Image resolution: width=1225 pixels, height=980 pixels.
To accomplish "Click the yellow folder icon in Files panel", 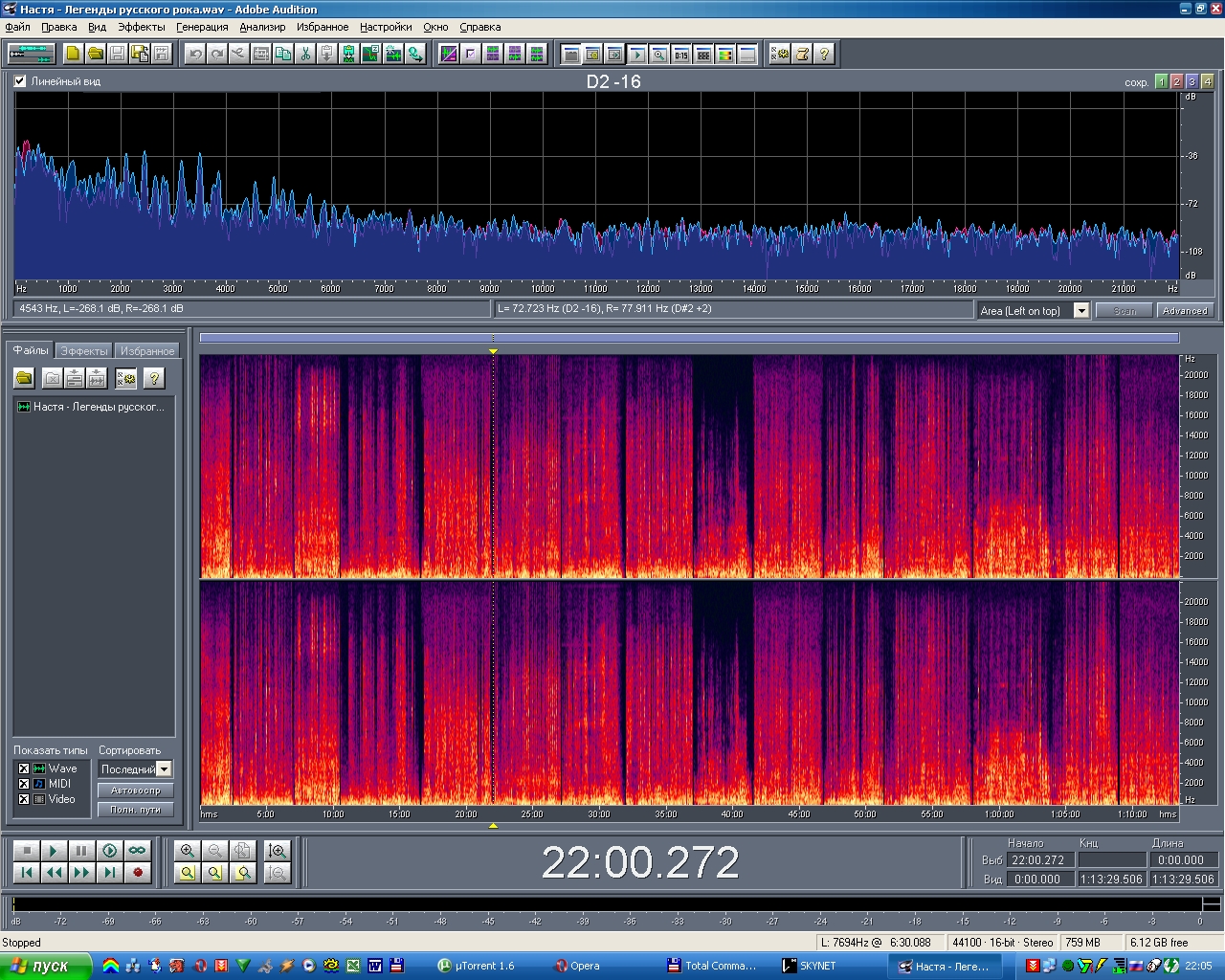I will 24,379.
